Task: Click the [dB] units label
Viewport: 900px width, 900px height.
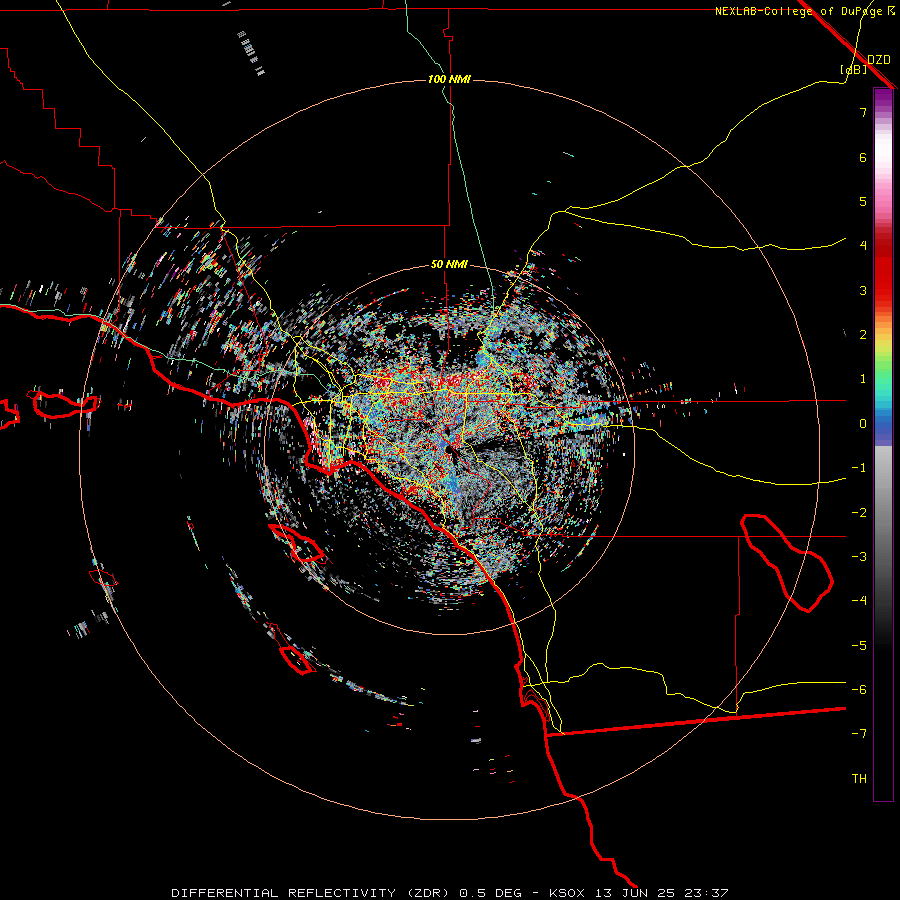Action: [x=854, y=69]
